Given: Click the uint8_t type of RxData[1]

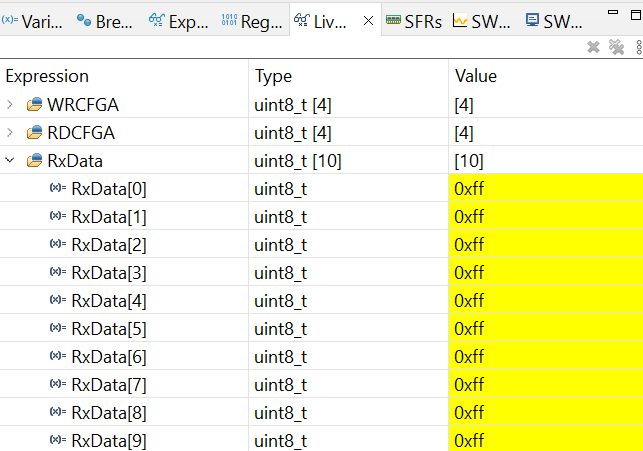Looking at the screenshot, I should (280, 217).
